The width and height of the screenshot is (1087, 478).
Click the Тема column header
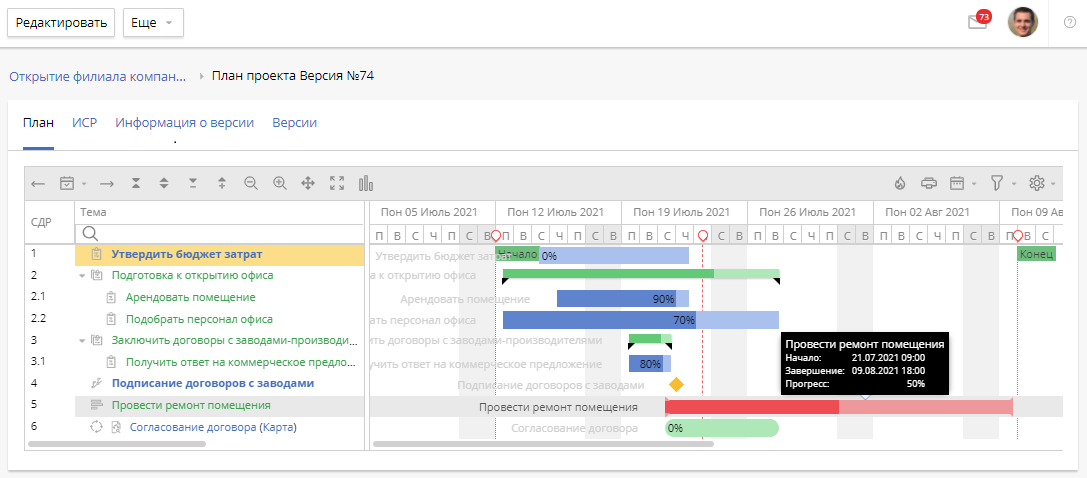pos(219,213)
